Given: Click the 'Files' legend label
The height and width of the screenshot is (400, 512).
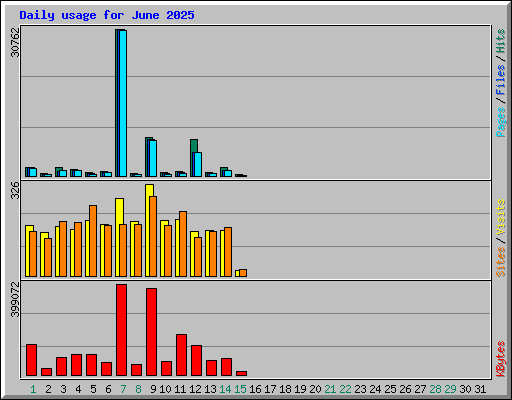Looking at the screenshot, I should [501, 80].
